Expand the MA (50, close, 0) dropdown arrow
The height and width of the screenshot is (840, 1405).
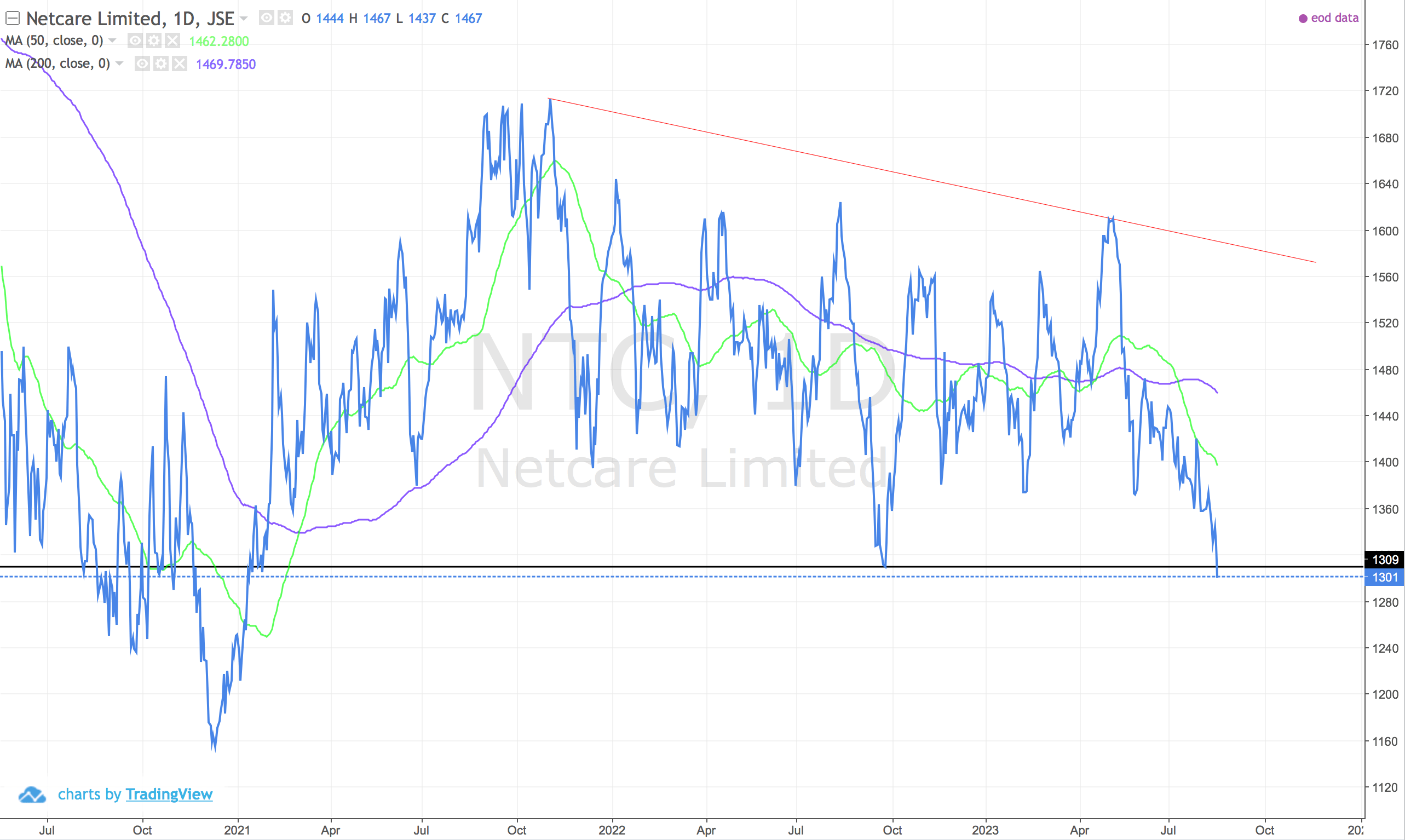(x=112, y=41)
